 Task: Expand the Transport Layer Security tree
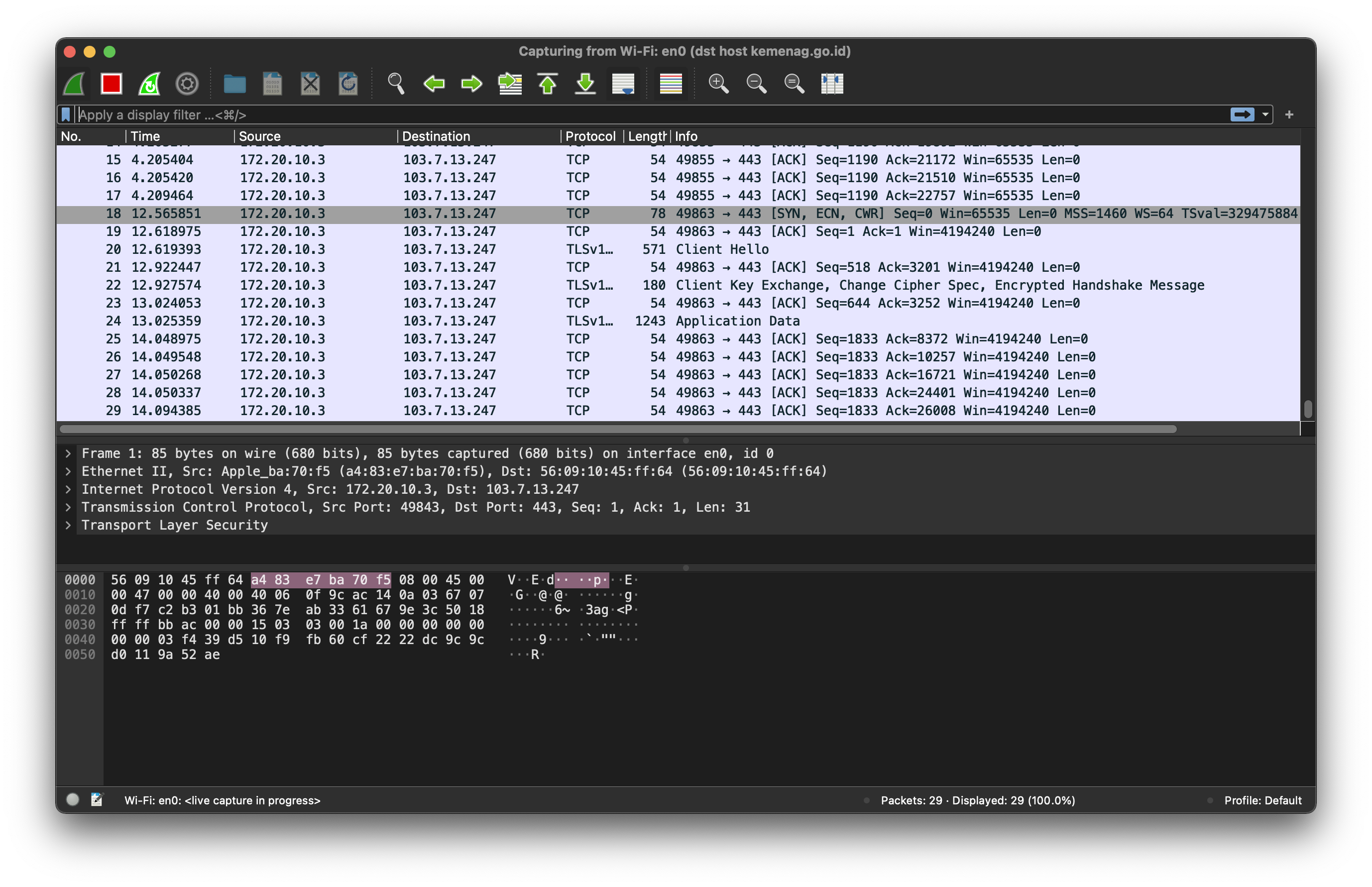point(68,525)
